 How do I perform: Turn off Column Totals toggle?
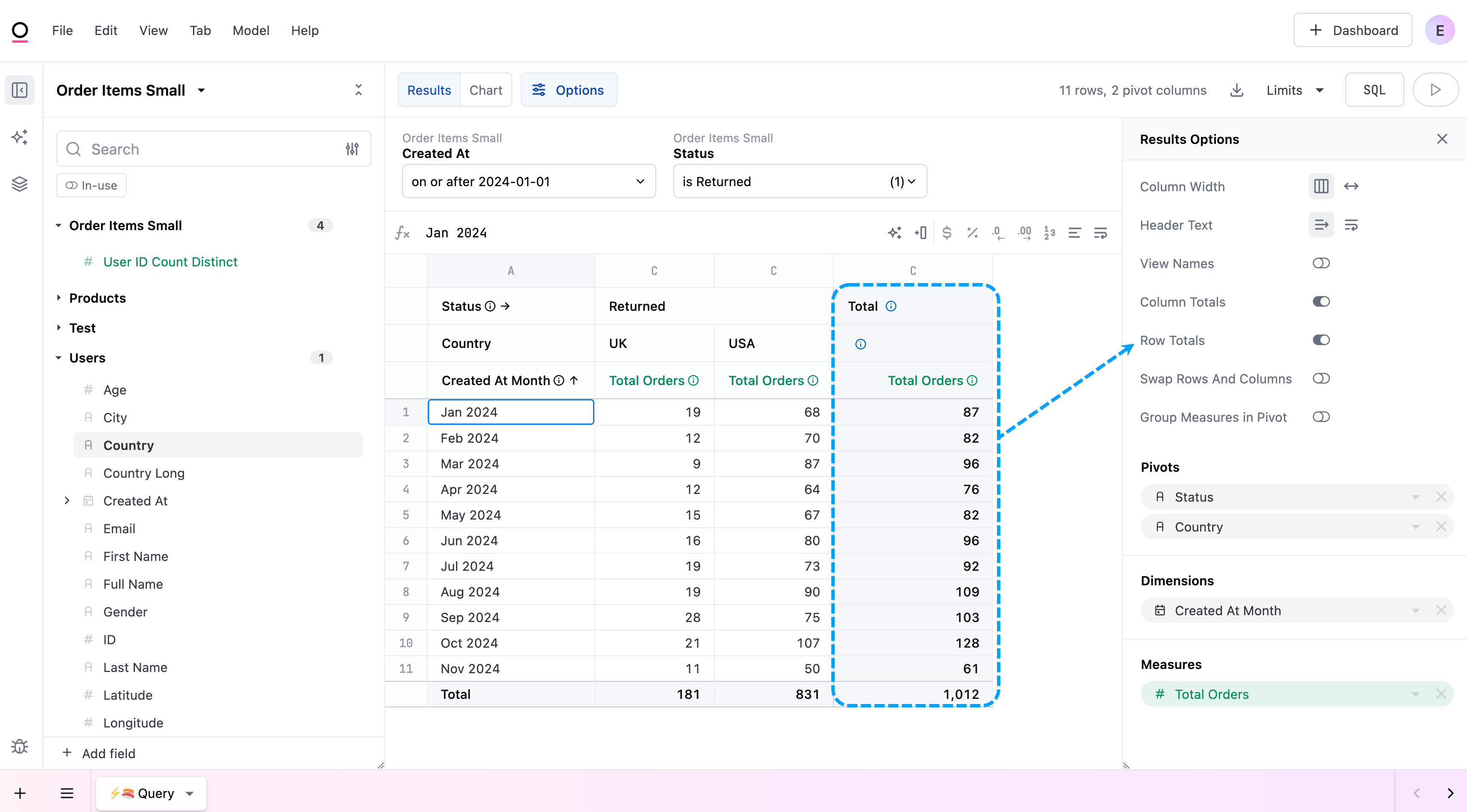(x=1321, y=302)
